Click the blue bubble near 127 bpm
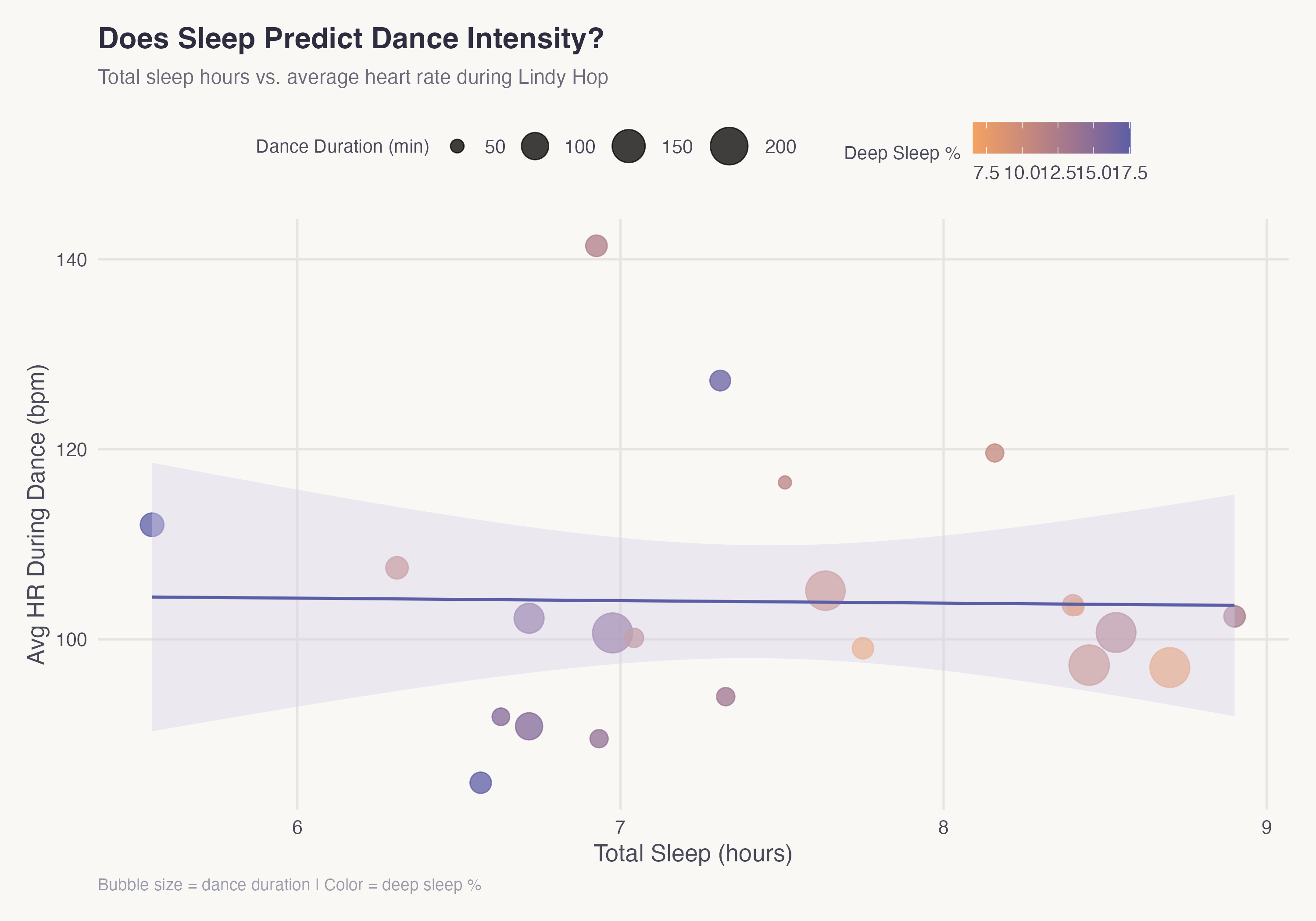 720,381
